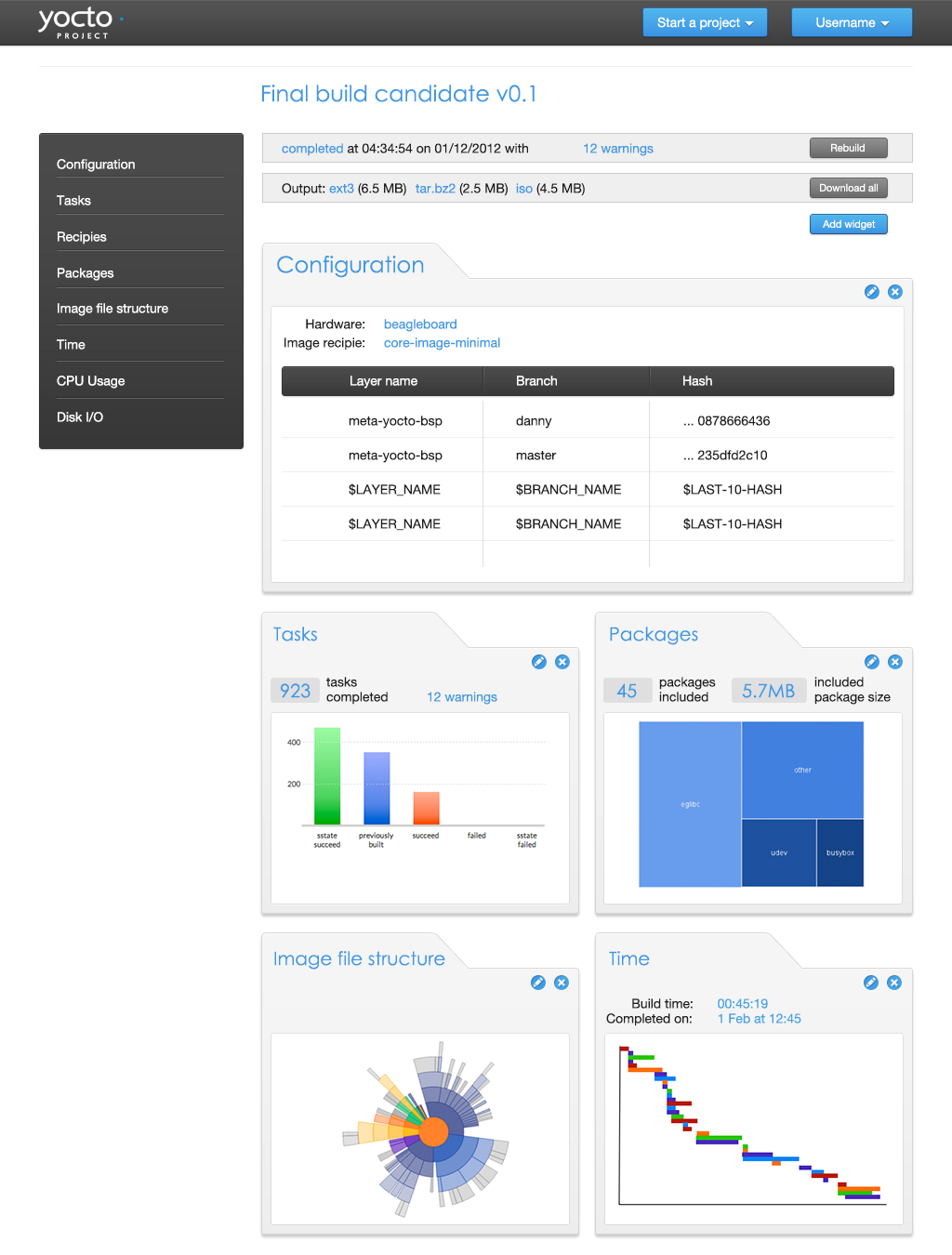The height and width of the screenshot is (1255, 952).
Task: Close the Image file structure widget
Action: (x=562, y=983)
